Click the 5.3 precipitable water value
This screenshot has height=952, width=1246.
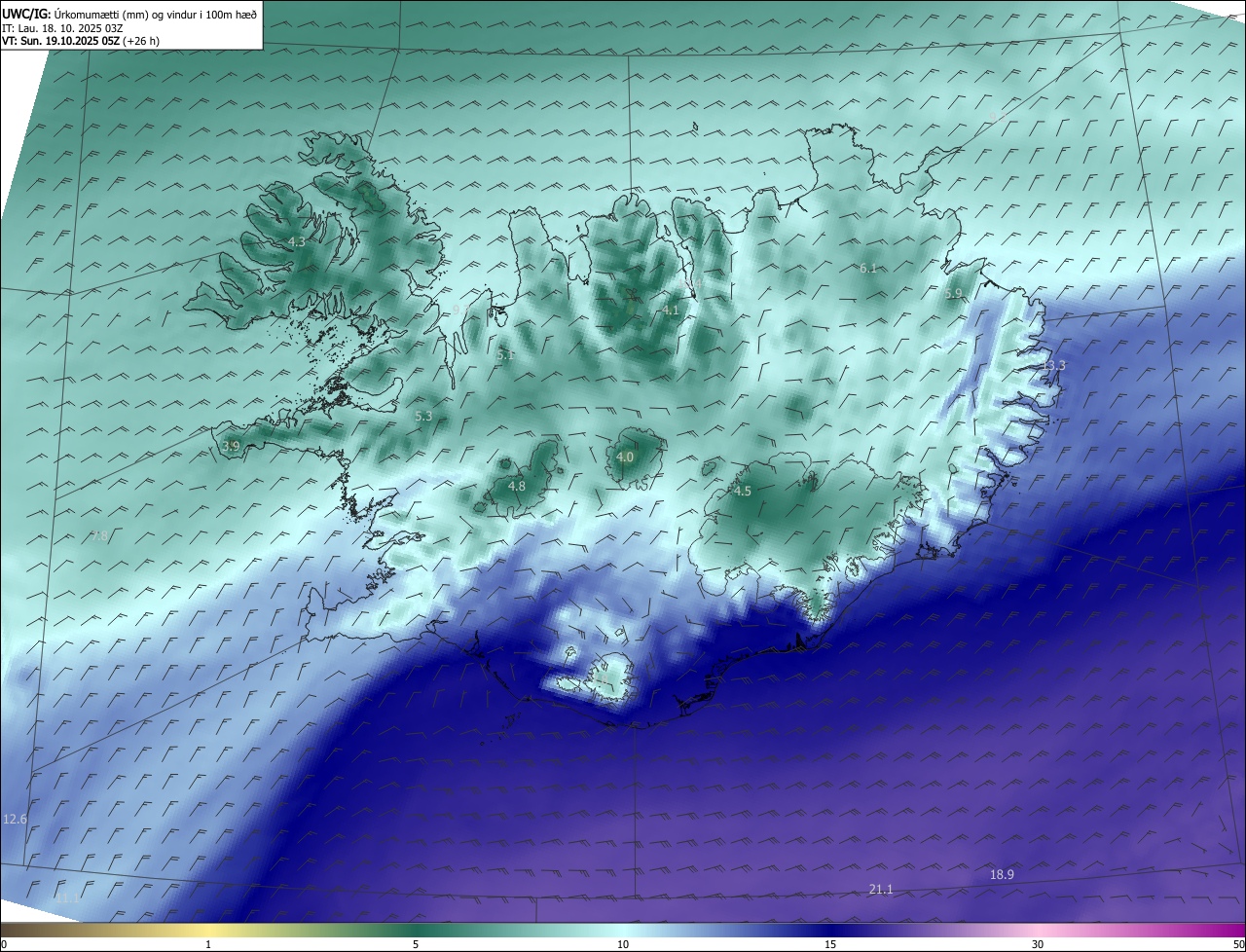(423, 416)
